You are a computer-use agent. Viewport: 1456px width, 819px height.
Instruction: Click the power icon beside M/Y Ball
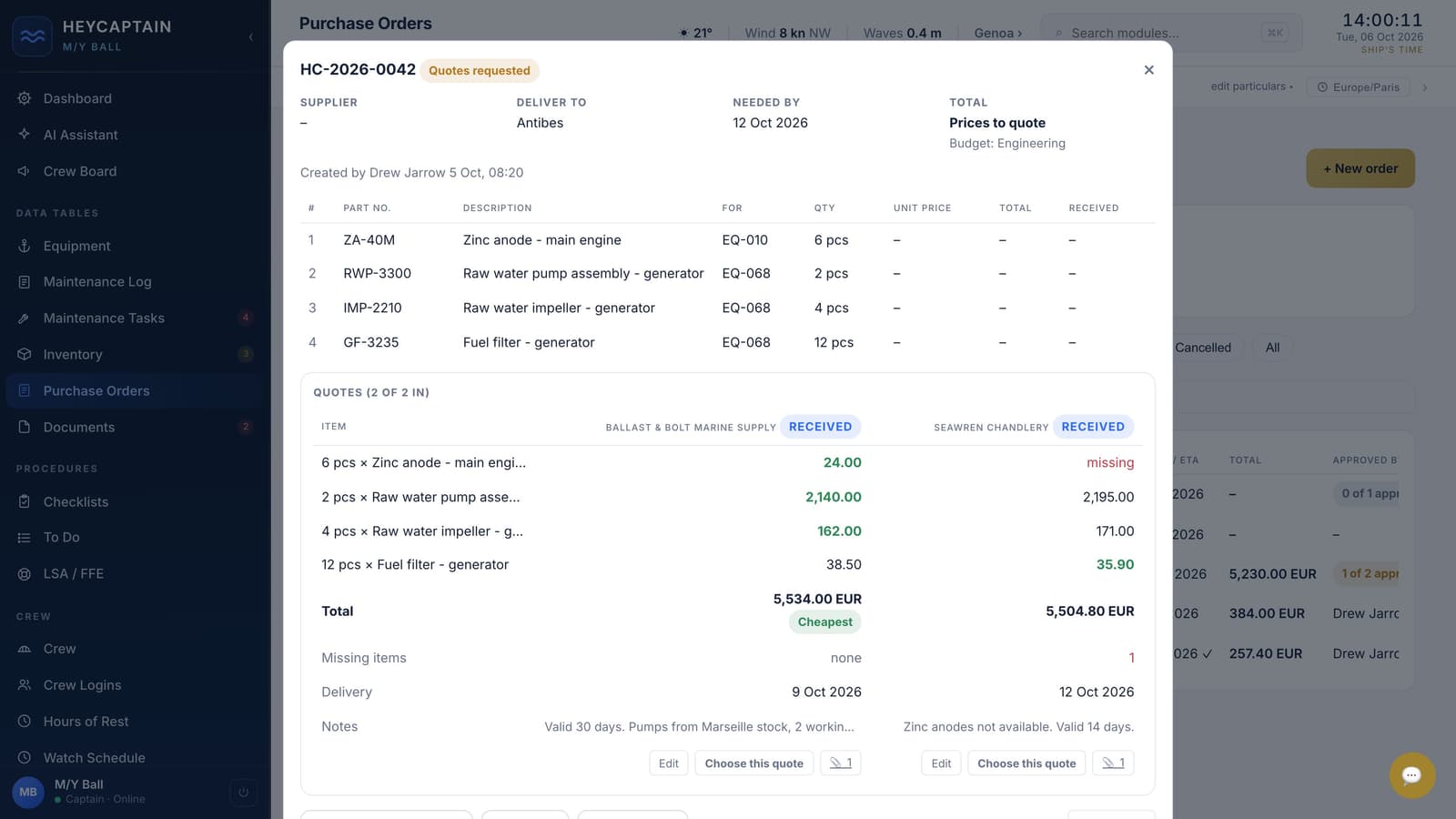click(243, 792)
